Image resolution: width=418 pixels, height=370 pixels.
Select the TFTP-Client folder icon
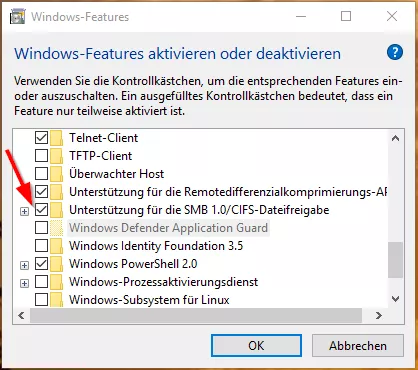pyautogui.click(x=57, y=156)
